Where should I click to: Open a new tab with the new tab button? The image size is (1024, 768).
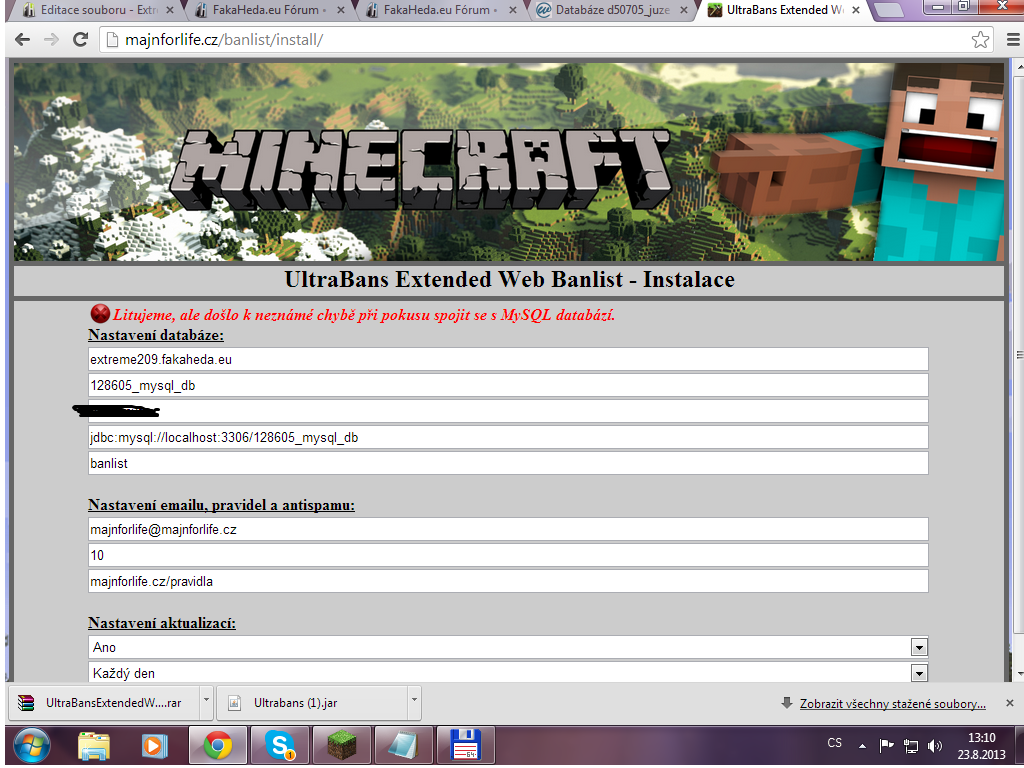point(888,10)
